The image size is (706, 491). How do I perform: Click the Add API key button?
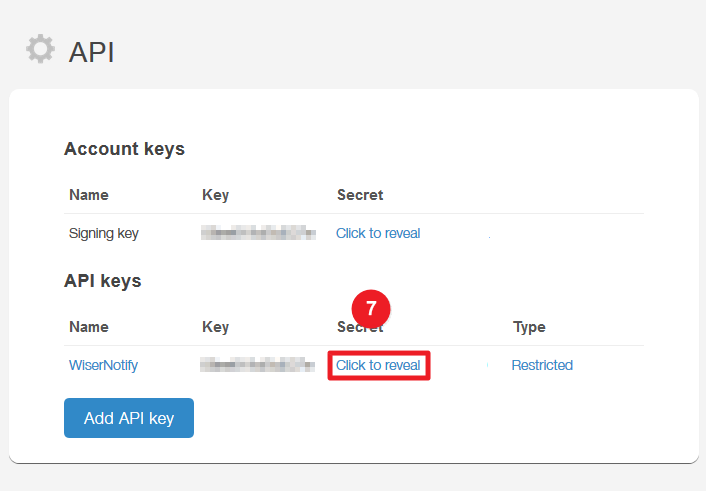coord(129,418)
